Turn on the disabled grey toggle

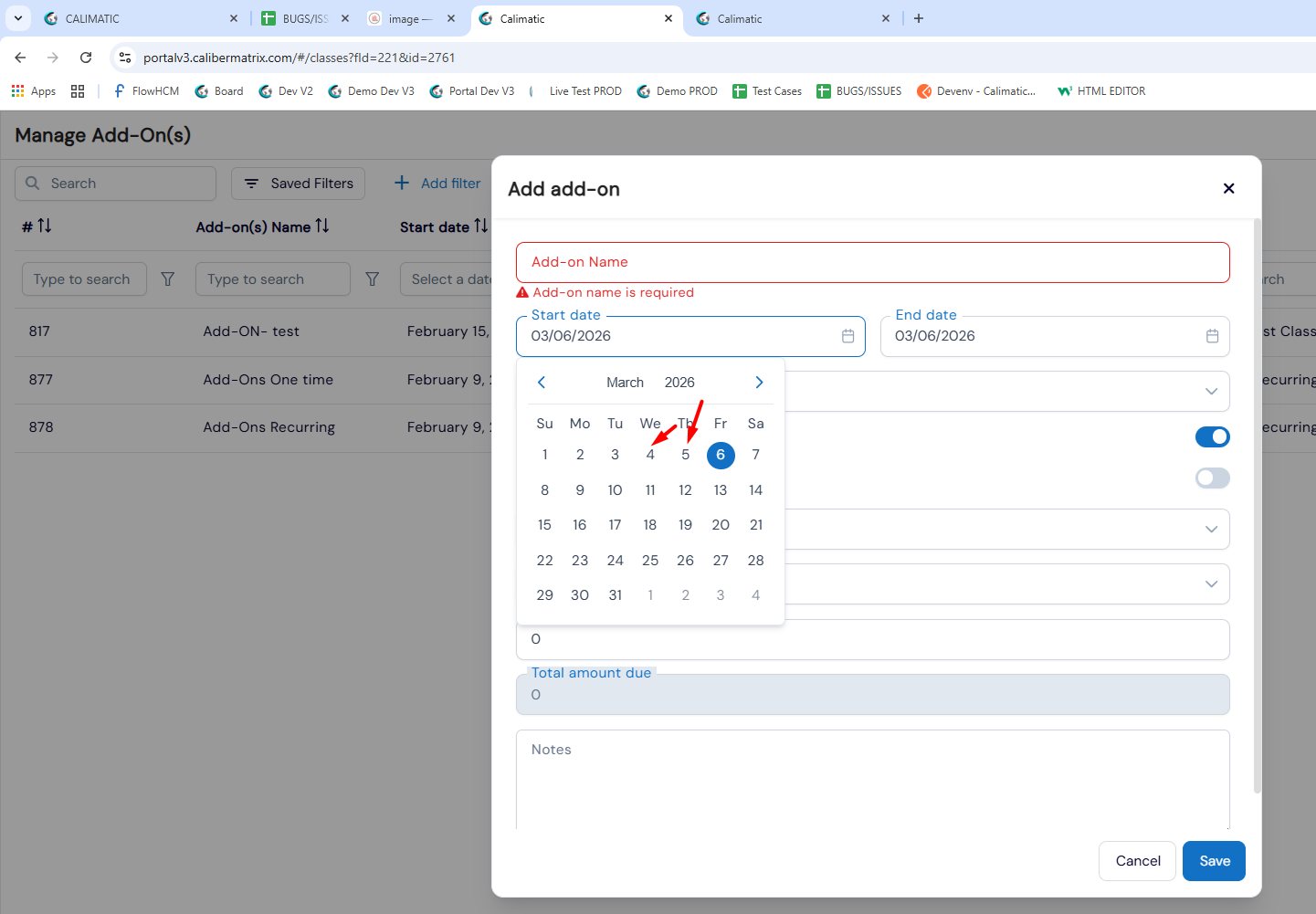[x=1212, y=478]
